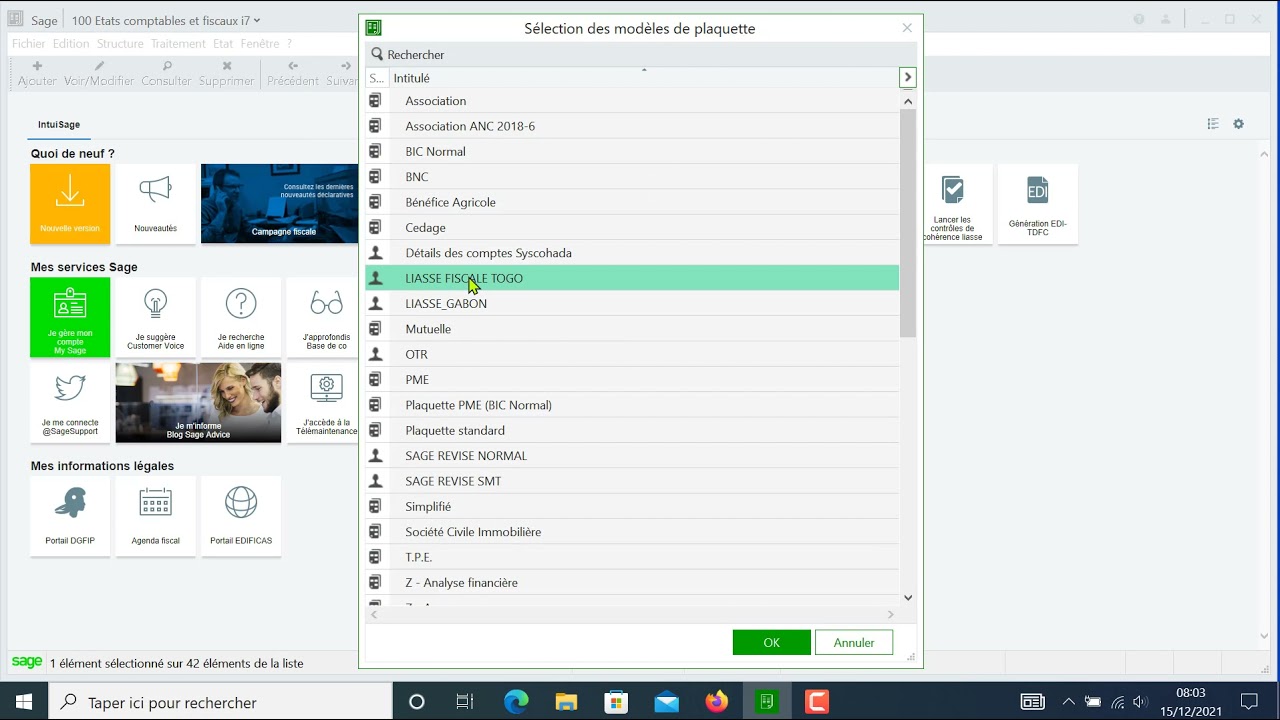
Task: Select the Cedage row
Action: click(632, 228)
